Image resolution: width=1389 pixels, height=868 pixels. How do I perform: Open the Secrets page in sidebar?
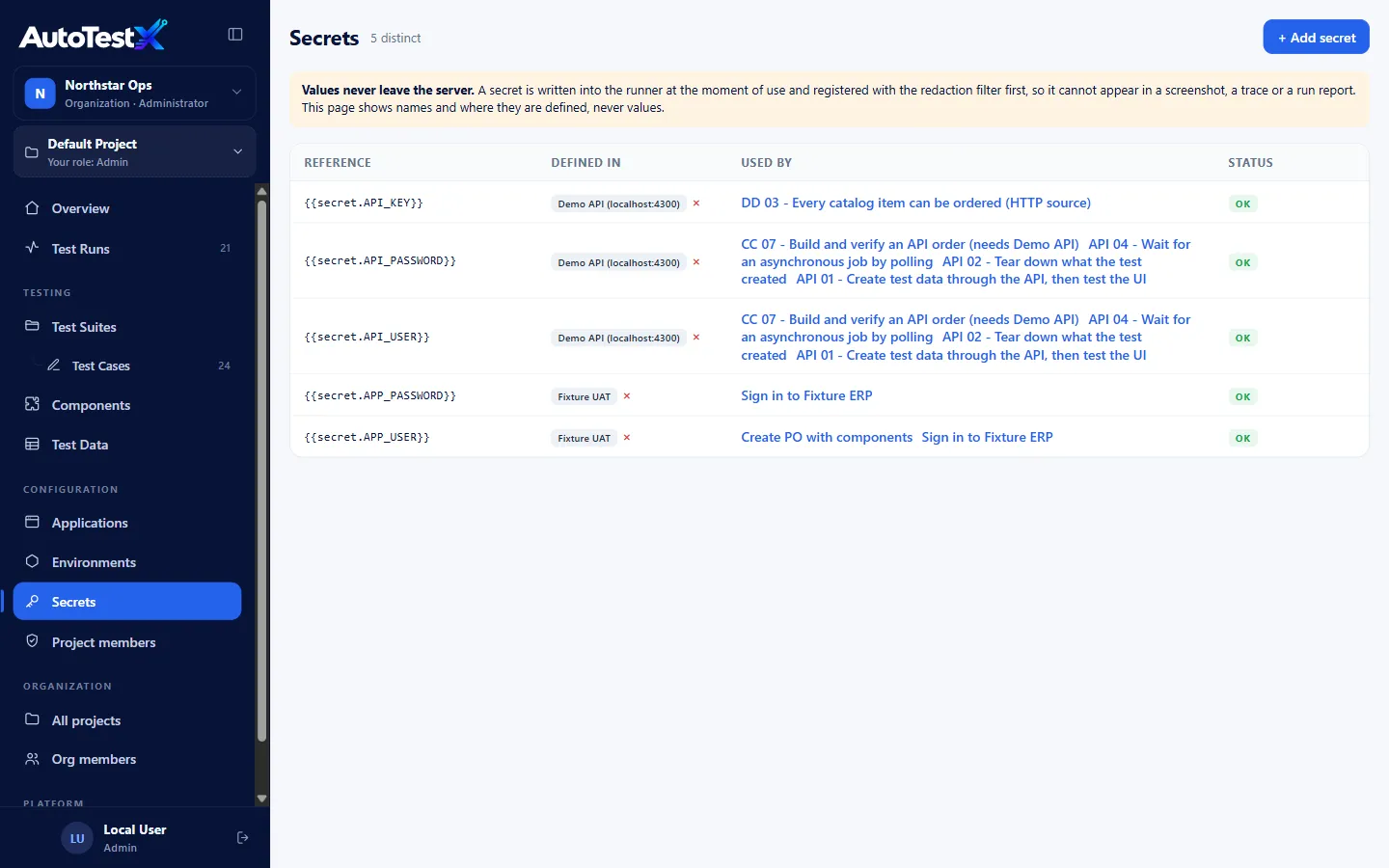pyautogui.click(x=127, y=601)
